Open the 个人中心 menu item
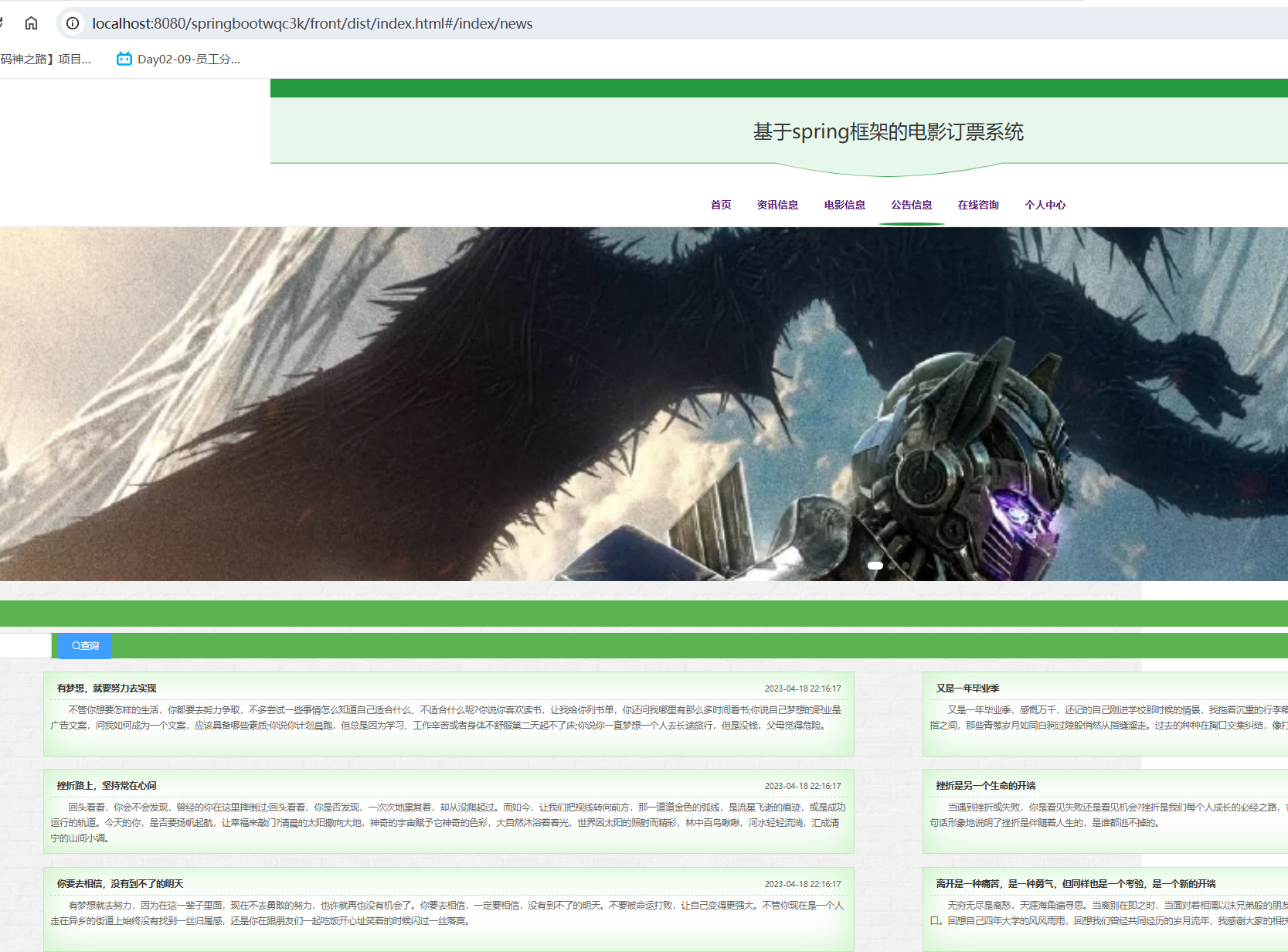This screenshot has height=952, width=1288. (x=1045, y=205)
